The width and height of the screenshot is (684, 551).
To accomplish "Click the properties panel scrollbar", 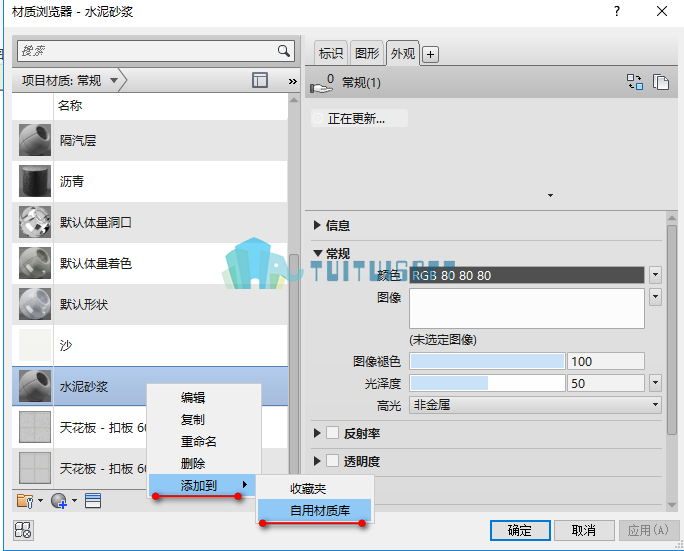I will click(672, 329).
